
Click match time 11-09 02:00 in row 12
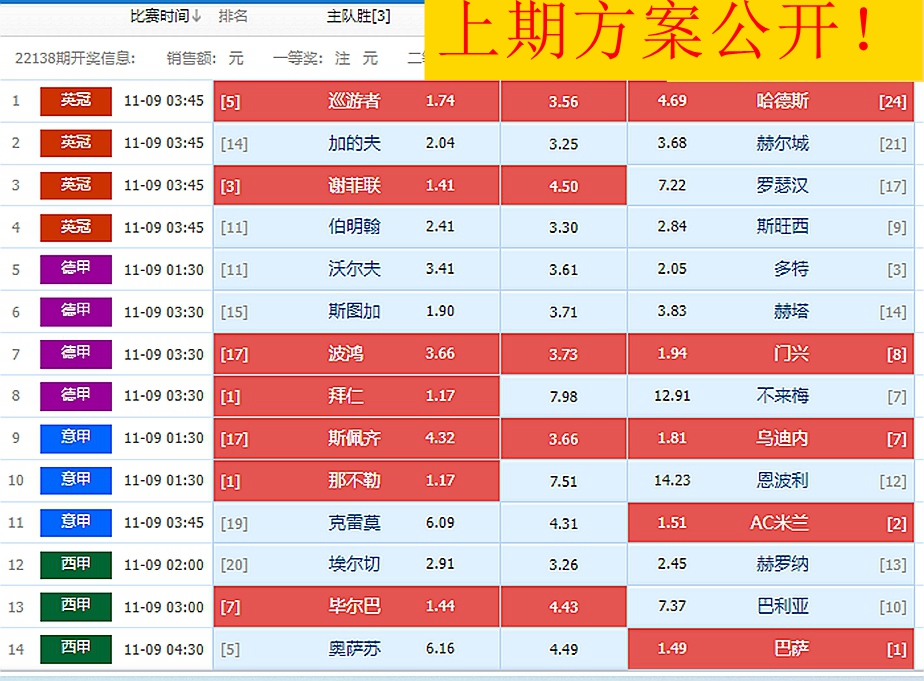pos(163,566)
